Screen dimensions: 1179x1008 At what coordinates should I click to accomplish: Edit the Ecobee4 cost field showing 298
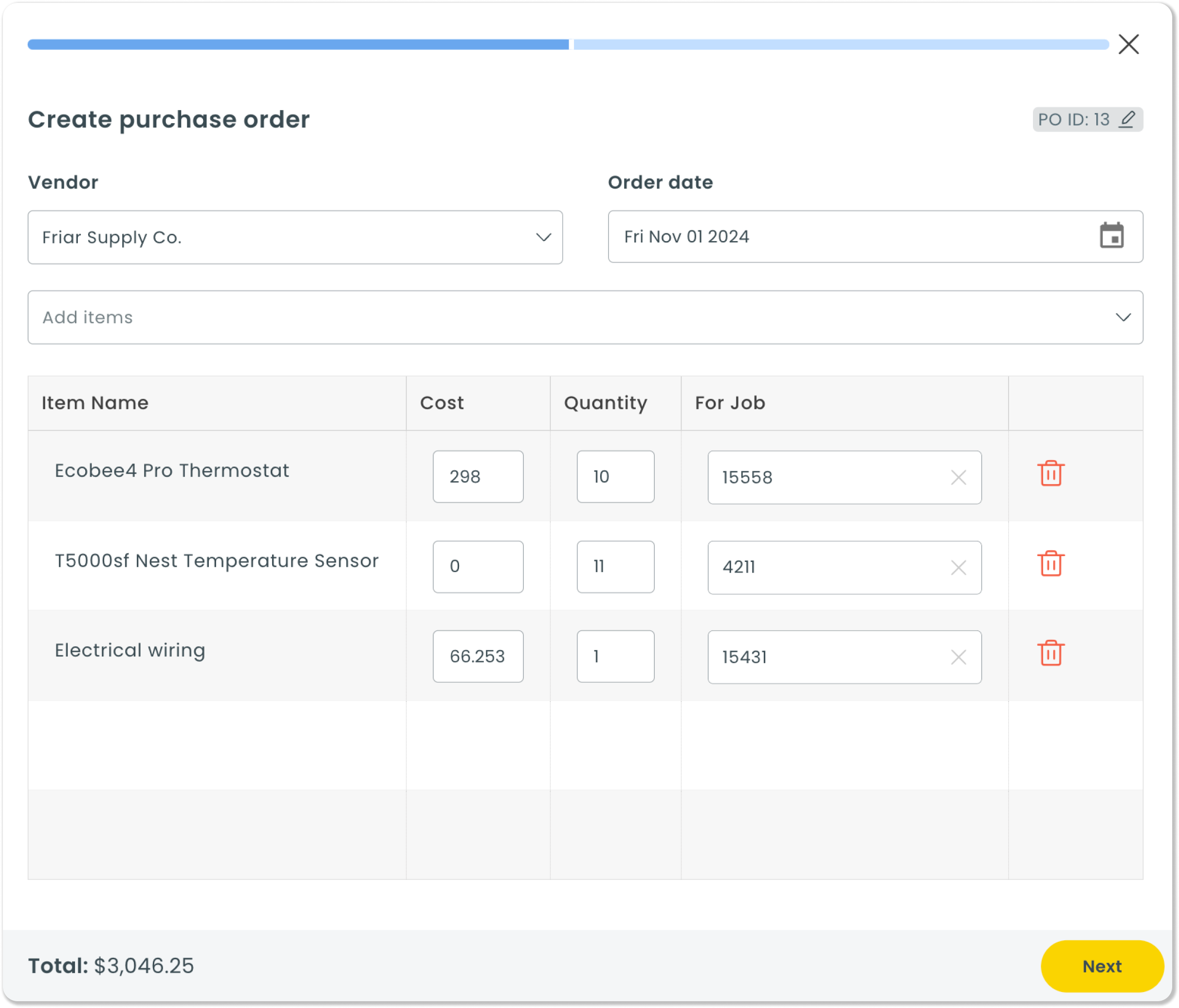[x=478, y=477]
